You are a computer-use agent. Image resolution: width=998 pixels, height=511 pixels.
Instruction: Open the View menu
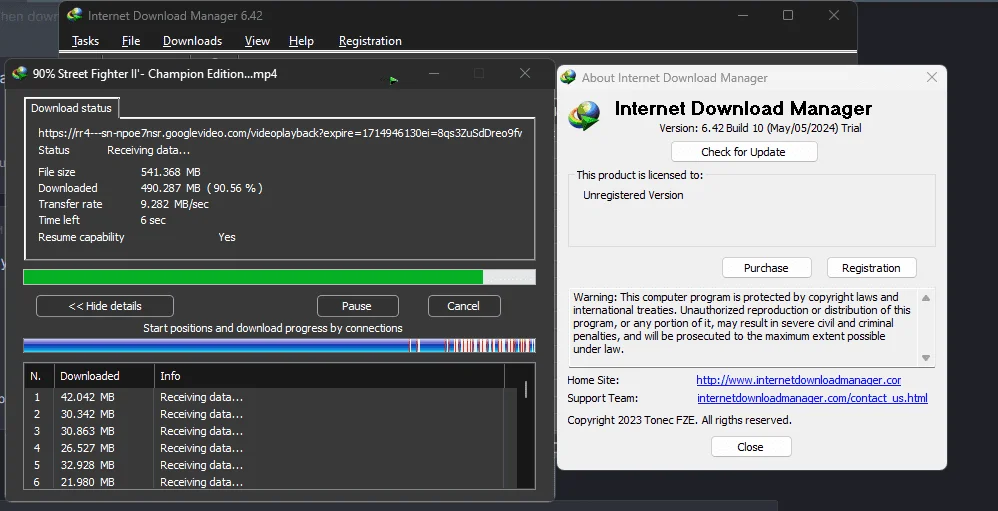point(257,41)
